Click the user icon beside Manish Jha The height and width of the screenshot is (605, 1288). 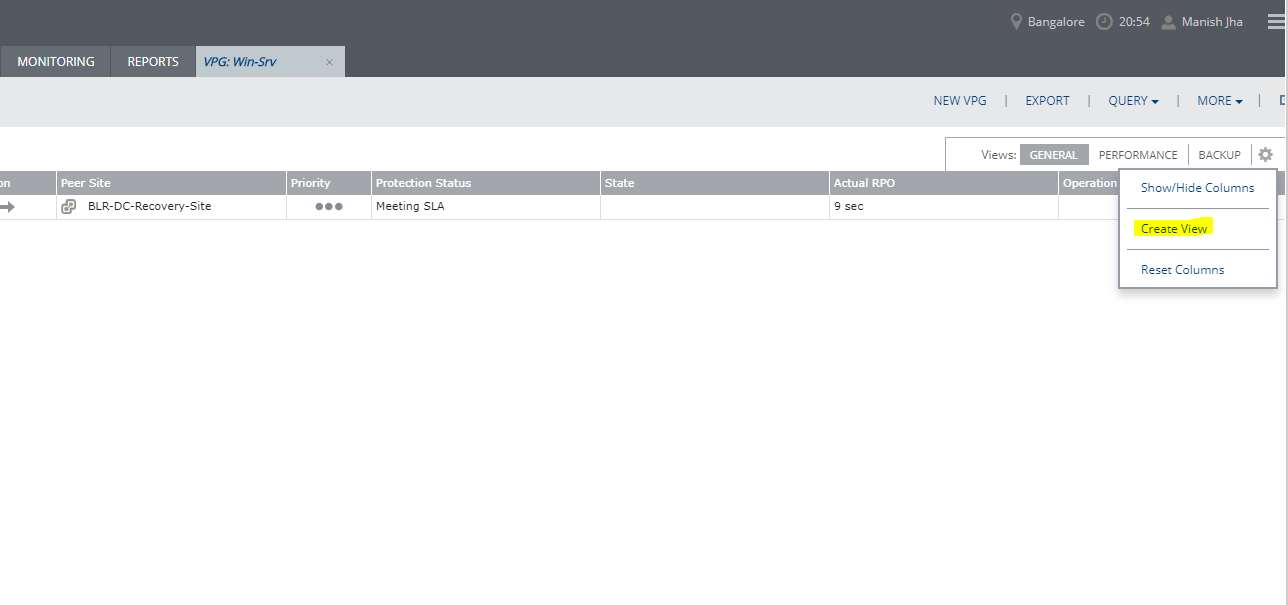(1168, 22)
